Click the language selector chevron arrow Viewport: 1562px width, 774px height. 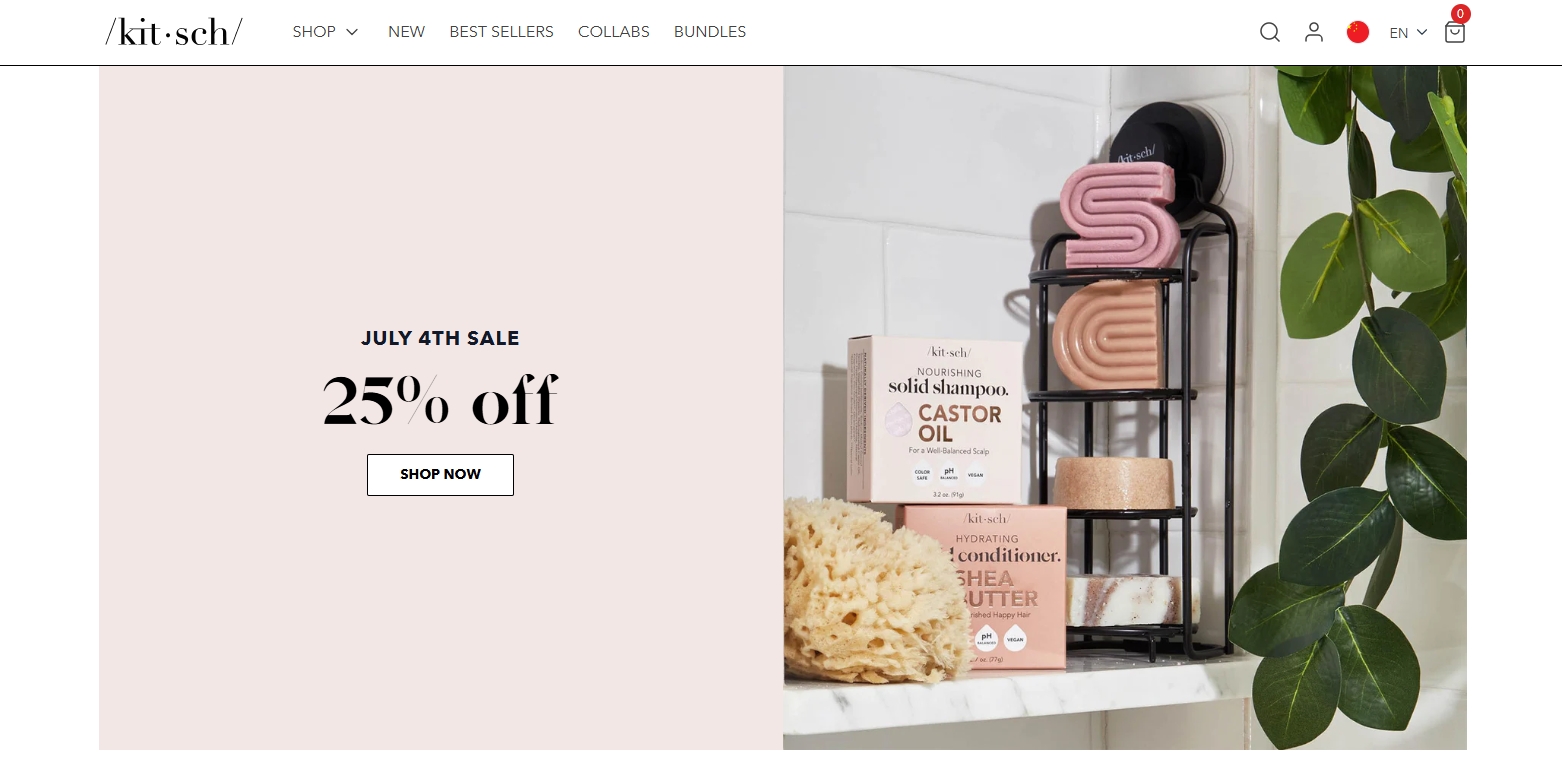click(1422, 32)
